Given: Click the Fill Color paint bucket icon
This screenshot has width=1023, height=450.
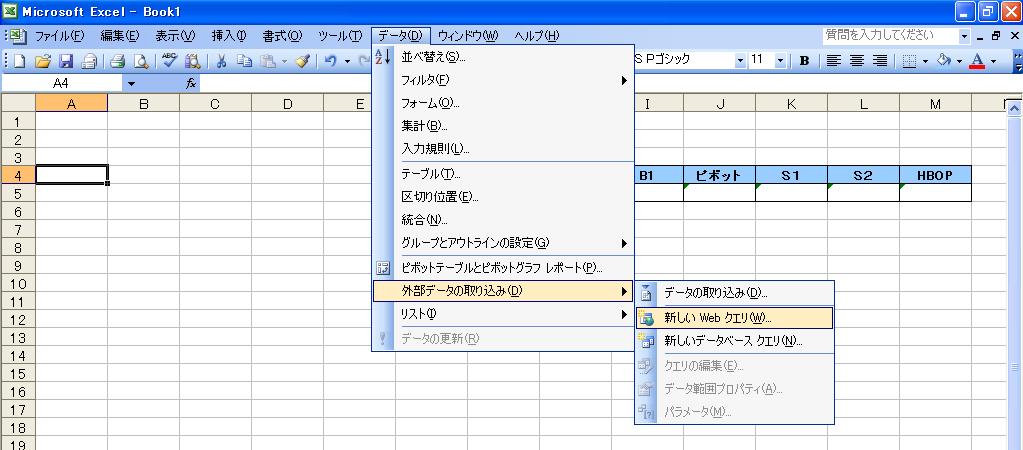Looking at the screenshot, I should tap(943, 61).
